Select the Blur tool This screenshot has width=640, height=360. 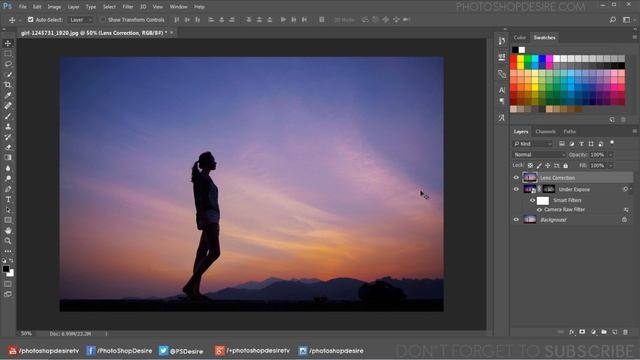(8, 168)
